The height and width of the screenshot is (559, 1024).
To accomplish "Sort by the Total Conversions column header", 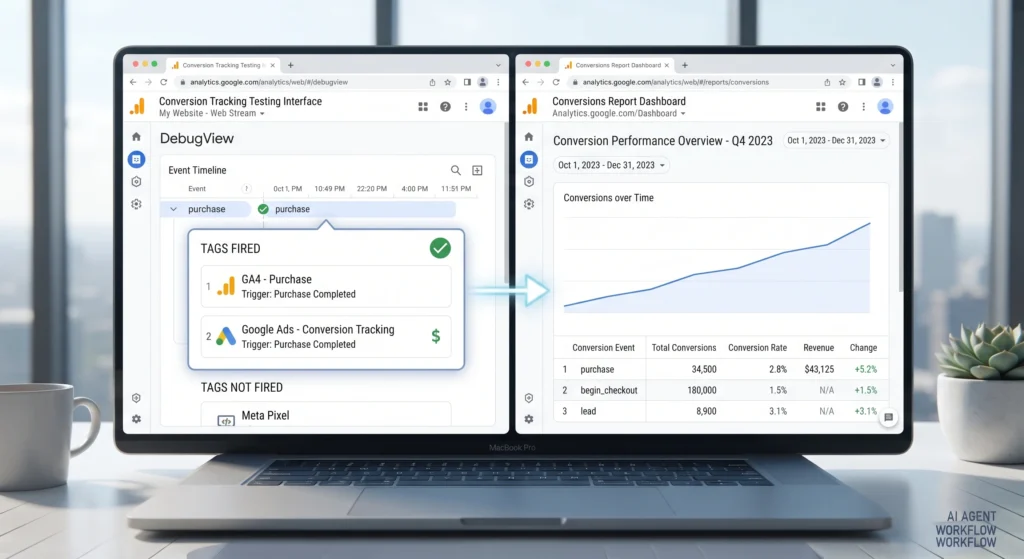I will coord(684,348).
